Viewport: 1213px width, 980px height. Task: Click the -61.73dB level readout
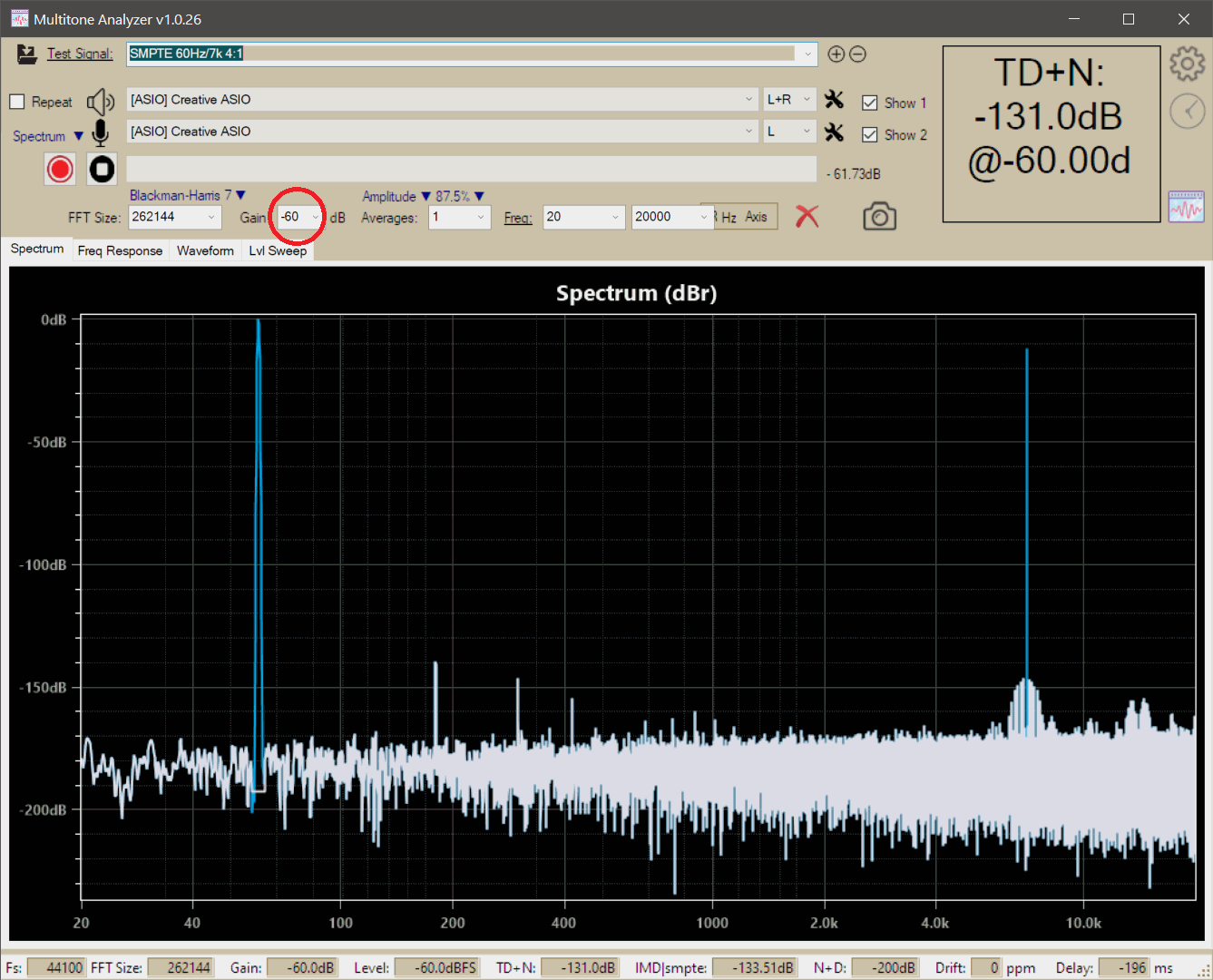(x=854, y=173)
